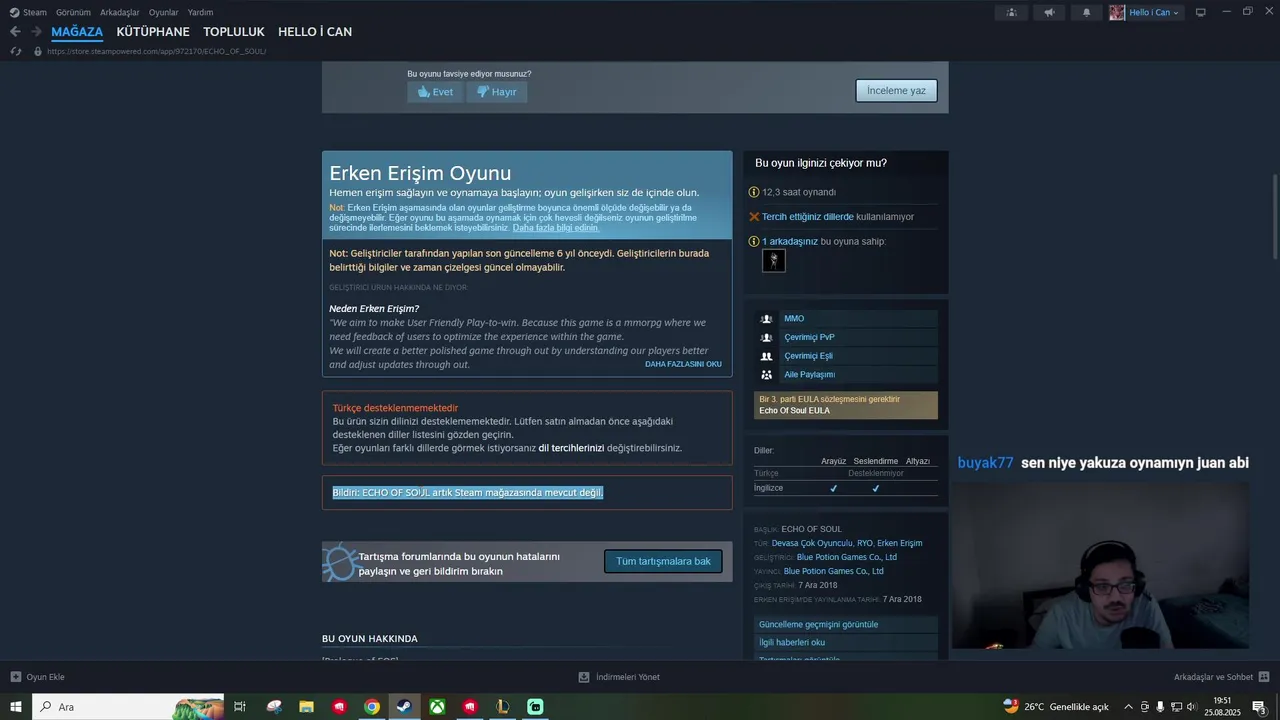Open Arkadaşlar ve Sohbet
1280x720 pixels.
click(x=1221, y=677)
